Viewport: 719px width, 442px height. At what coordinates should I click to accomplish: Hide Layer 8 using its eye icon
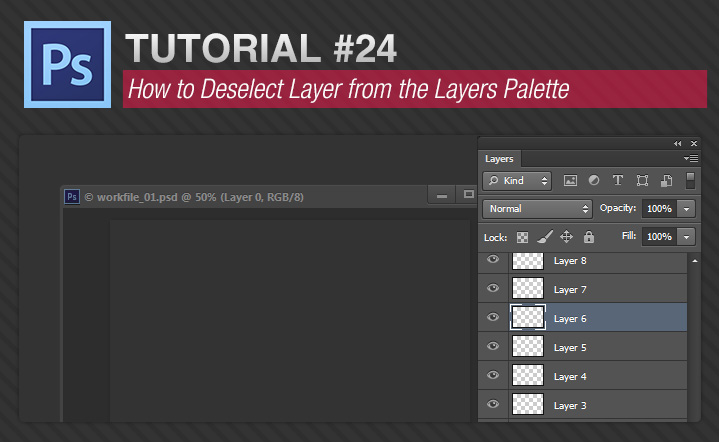click(x=492, y=260)
